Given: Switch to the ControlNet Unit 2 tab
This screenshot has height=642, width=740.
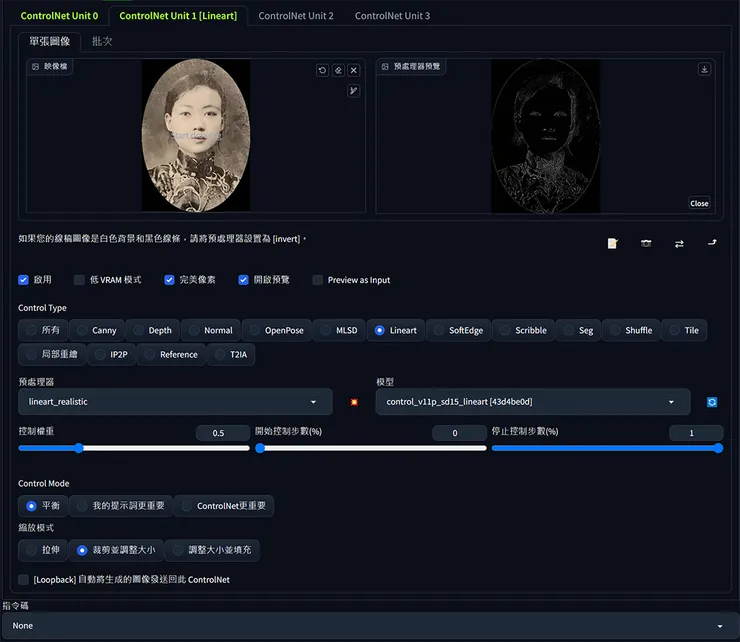Looking at the screenshot, I should tap(296, 16).
